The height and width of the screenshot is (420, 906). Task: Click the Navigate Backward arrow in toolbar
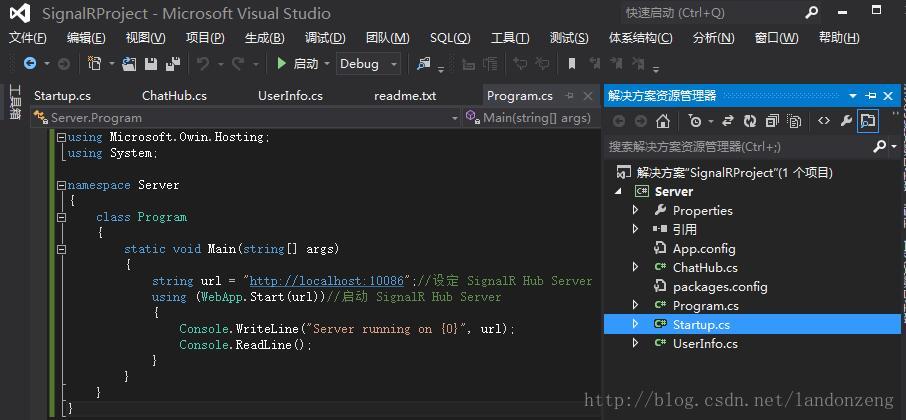[29, 64]
